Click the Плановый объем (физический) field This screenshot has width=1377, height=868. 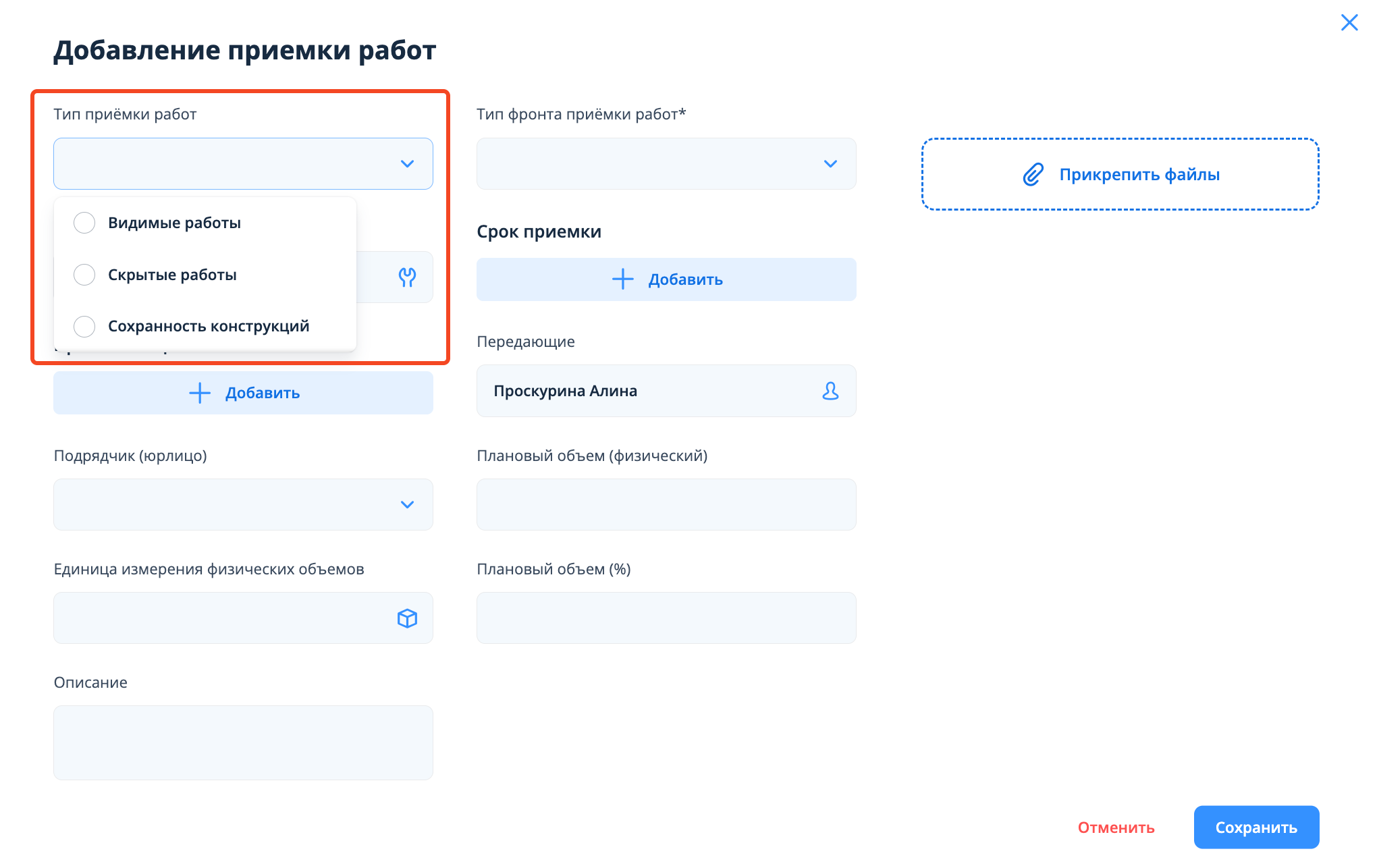(x=666, y=505)
